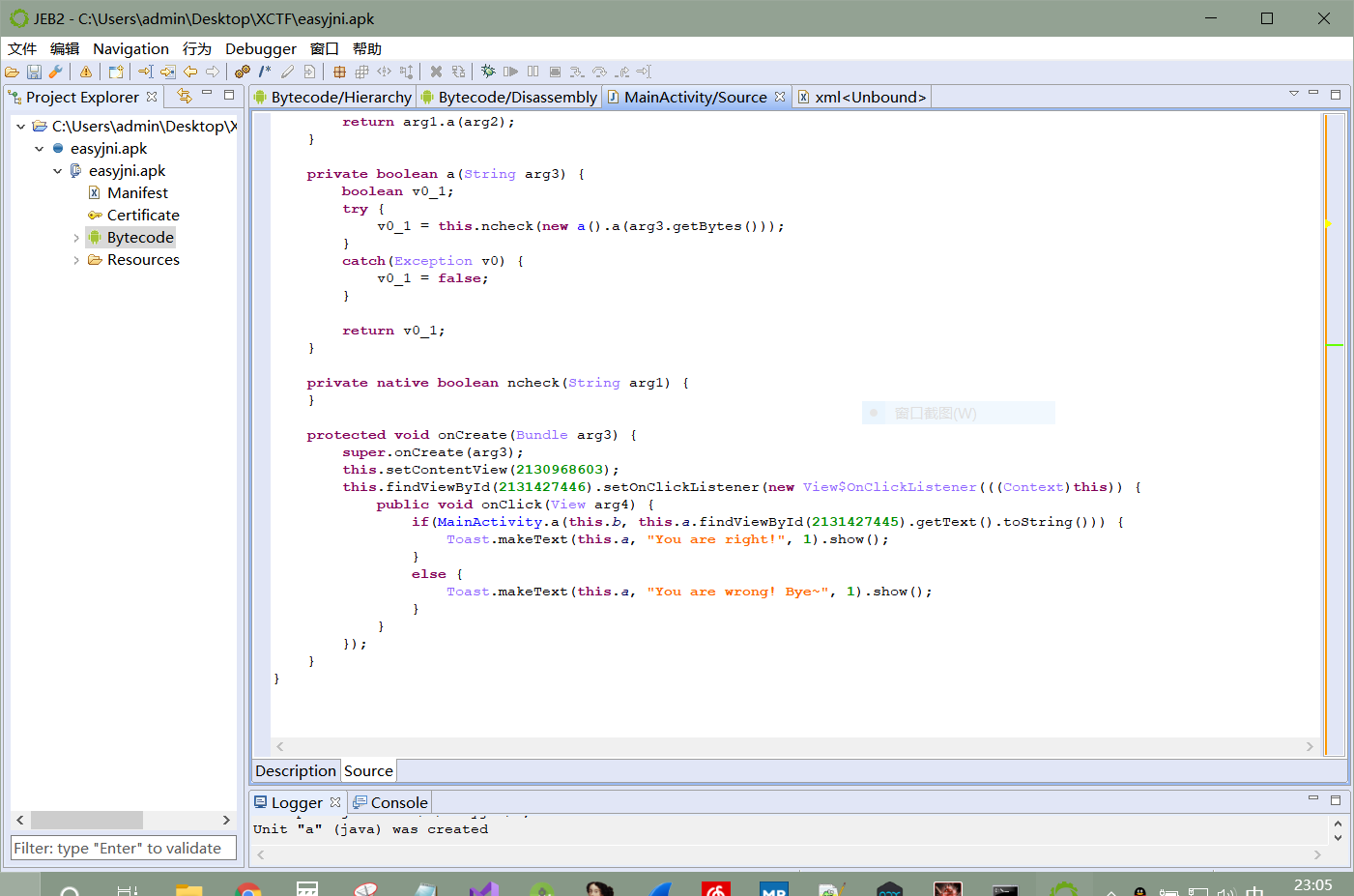1354x896 pixels.
Task: Click the rename pencil icon in the toolbar
Action: click(287, 71)
